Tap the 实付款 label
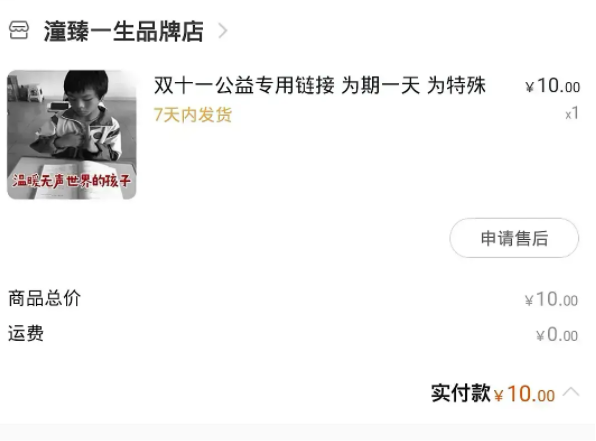 pos(461,393)
